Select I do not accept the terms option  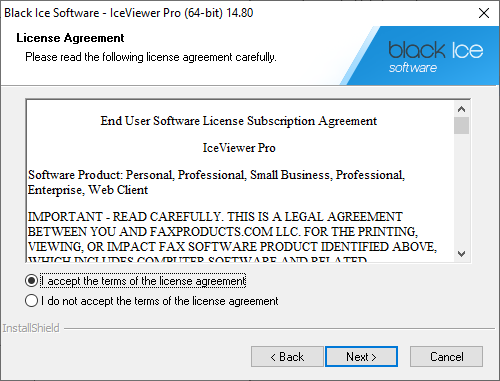[x=31, y=301]
